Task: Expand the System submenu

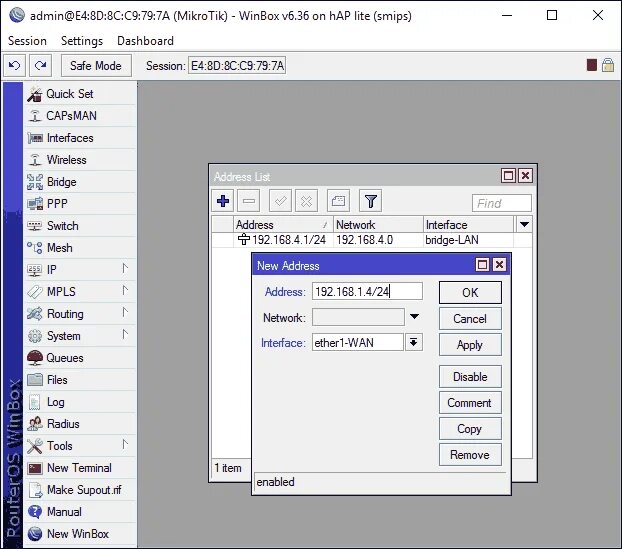Action: click(x=79, y=336)
